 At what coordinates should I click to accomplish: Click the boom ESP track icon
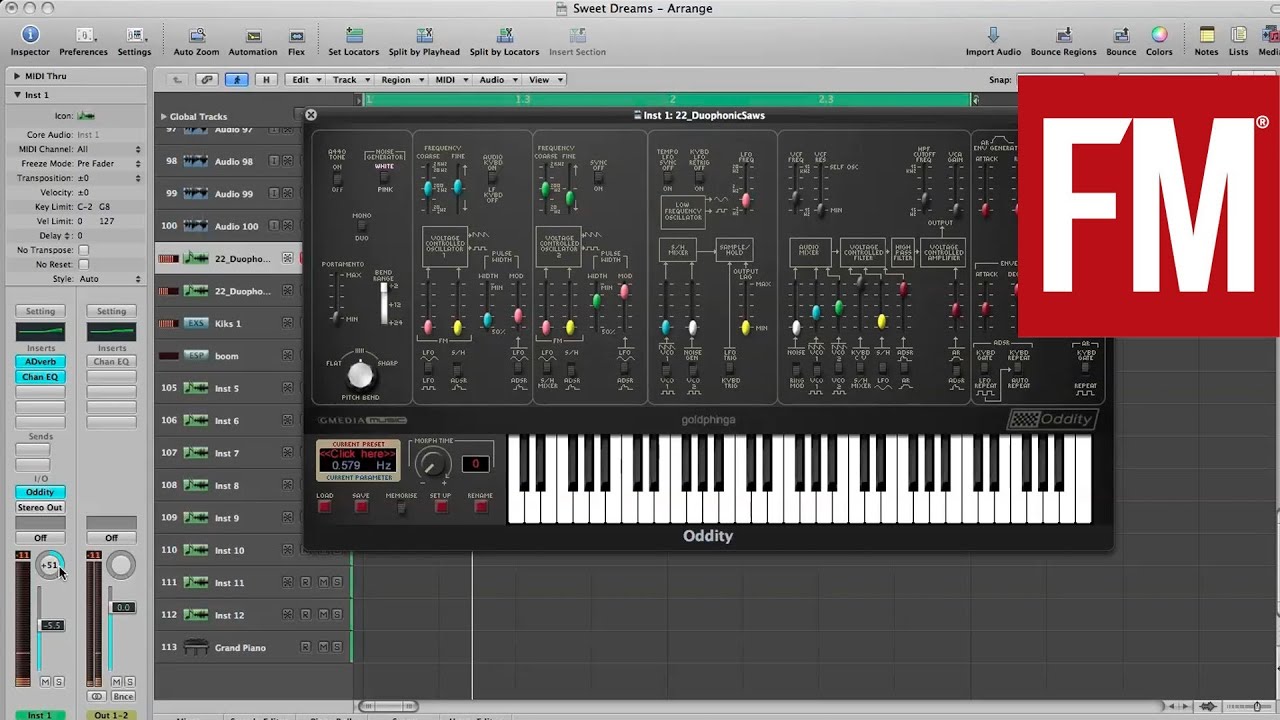[x=197, y=356]
